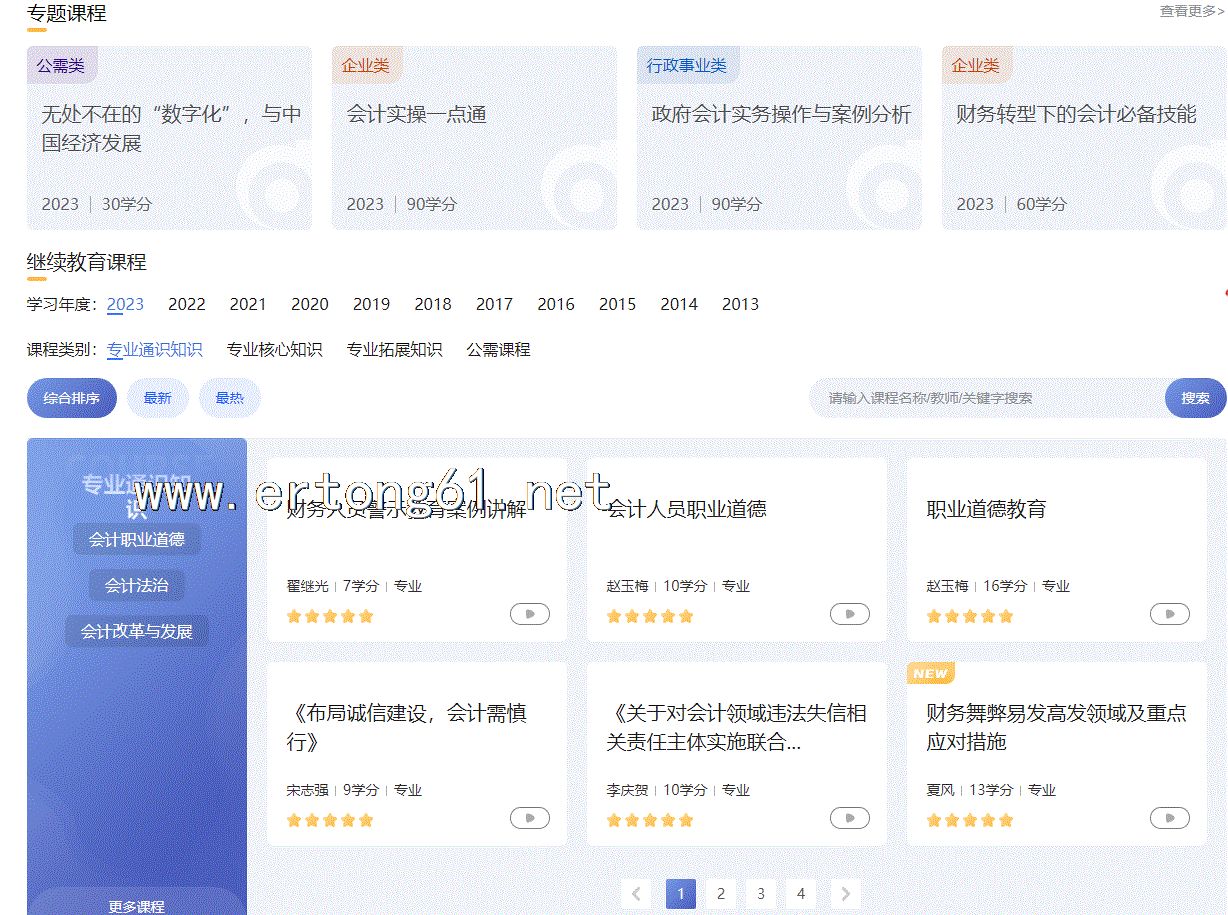Play 李庆贺's 10学分 course
Viewport: 1228px width, 915px height.
[x=849, y=818]
